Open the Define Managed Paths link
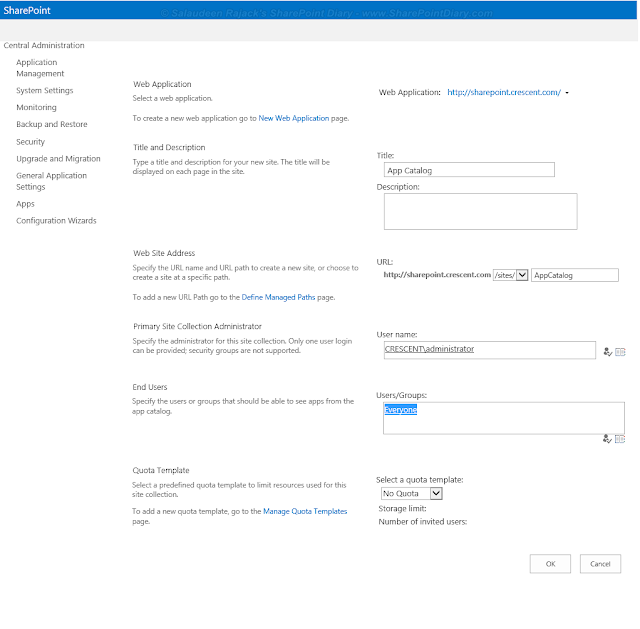 pos(278,298)
